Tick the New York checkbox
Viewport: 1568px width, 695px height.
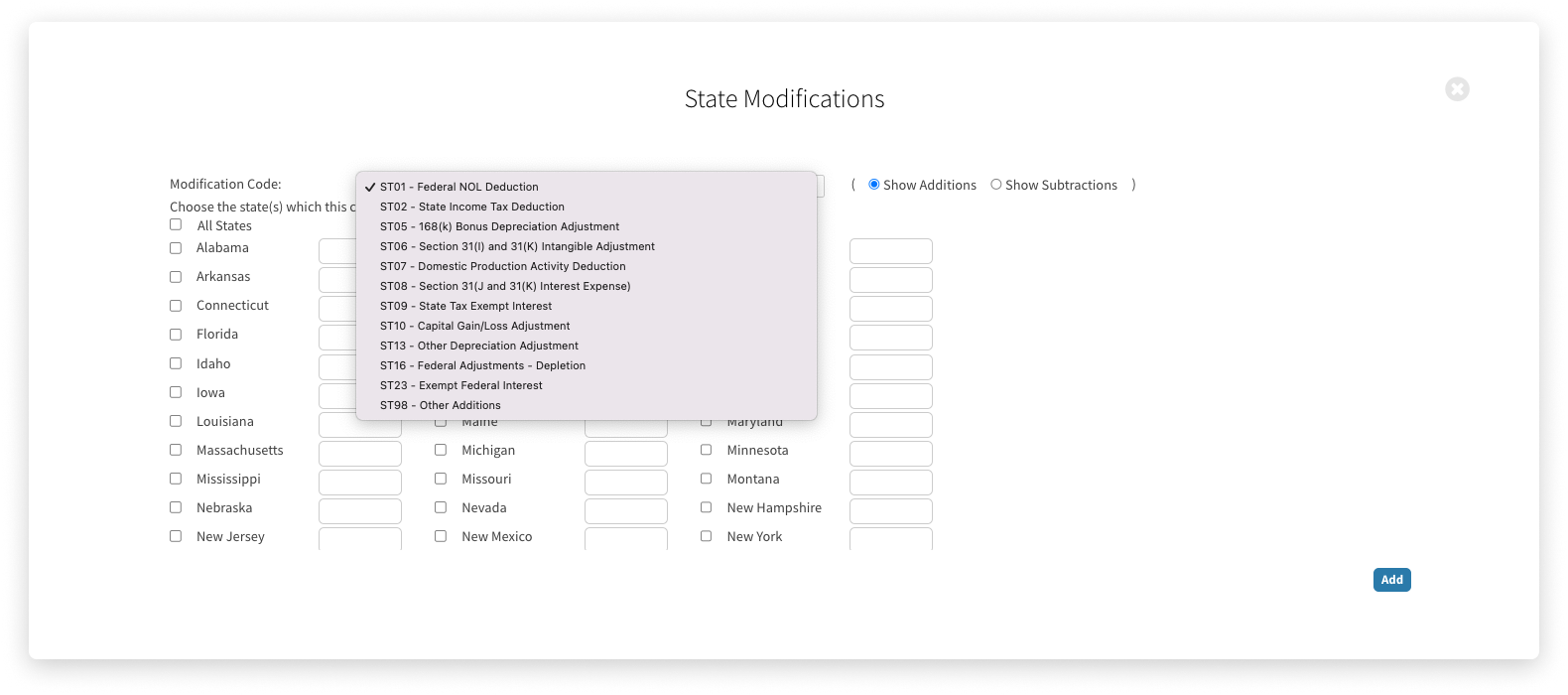pos(707,536)
